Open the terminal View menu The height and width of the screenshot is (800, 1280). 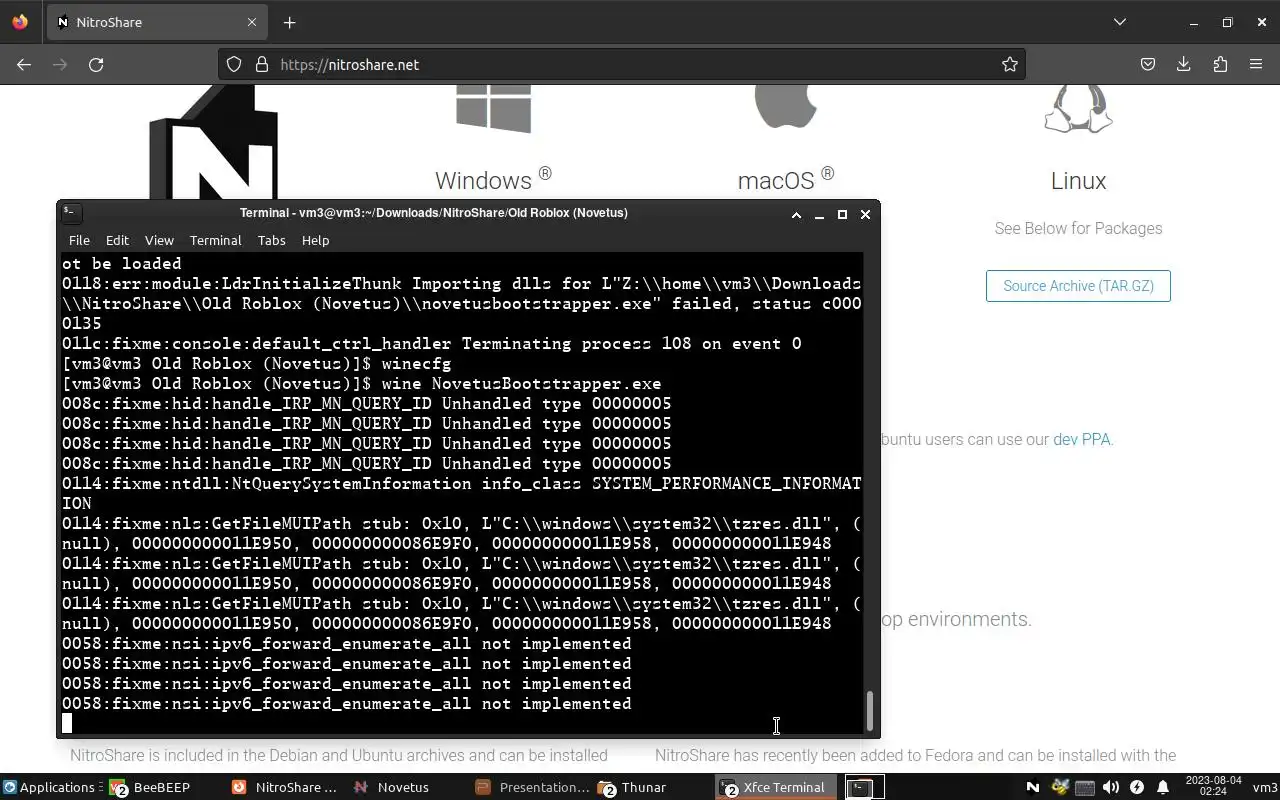159,240
